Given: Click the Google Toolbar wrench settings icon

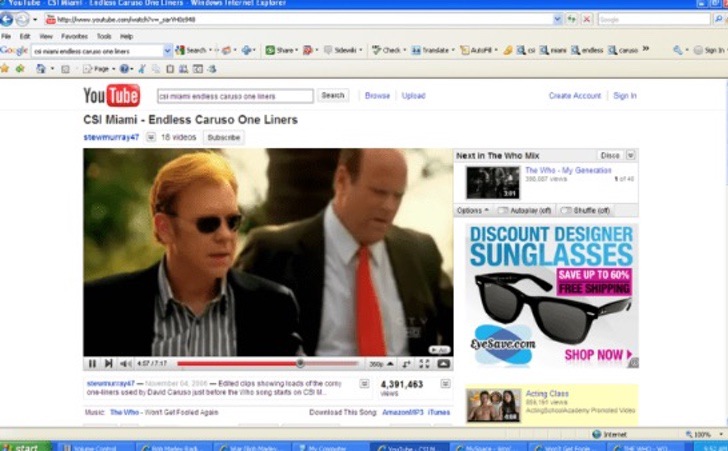Looking at the screenshot, I should [678, 50].
